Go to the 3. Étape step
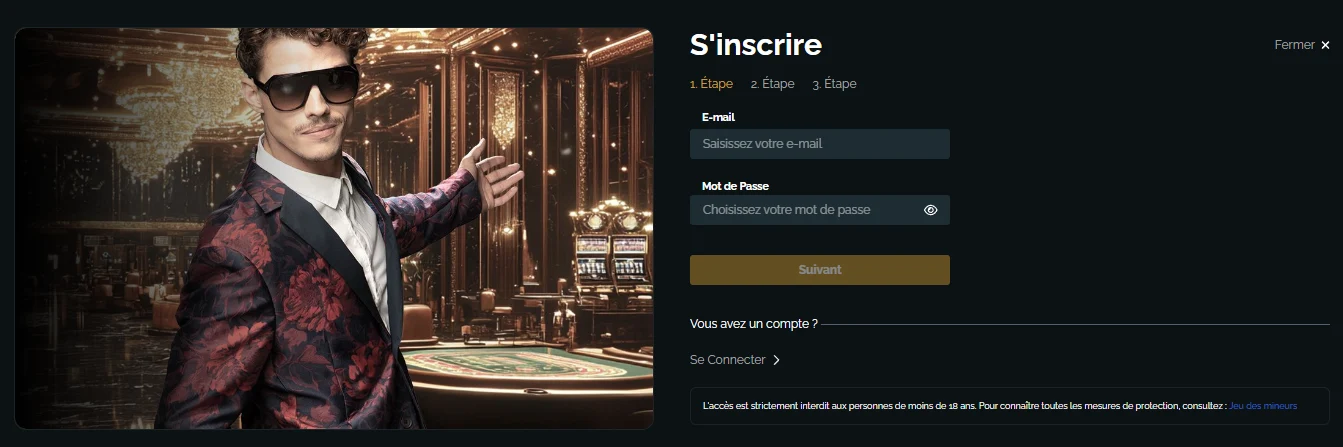1343x447 pixels. [834, 84]
